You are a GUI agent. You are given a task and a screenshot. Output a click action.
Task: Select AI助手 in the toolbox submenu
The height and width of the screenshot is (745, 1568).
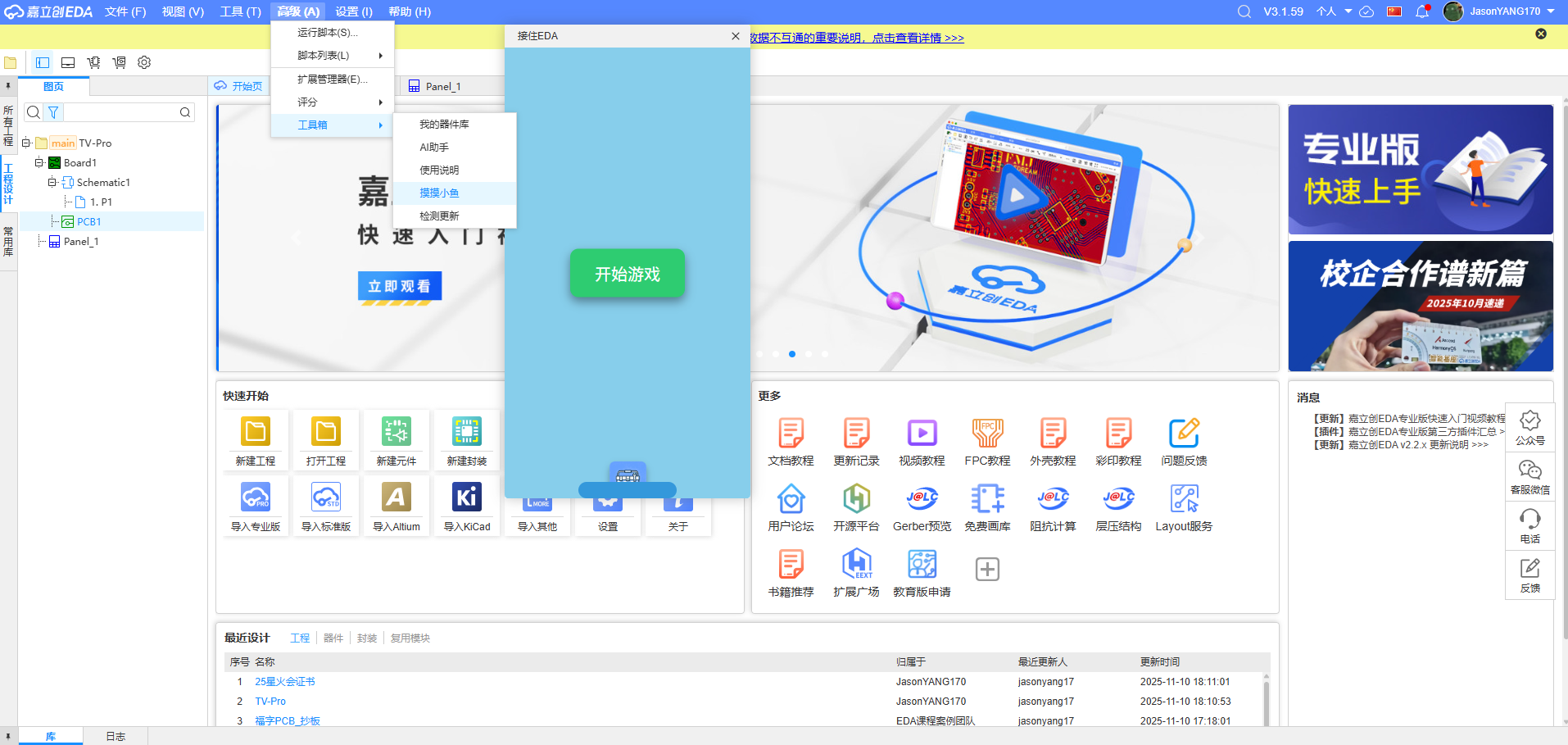point(455,148)
